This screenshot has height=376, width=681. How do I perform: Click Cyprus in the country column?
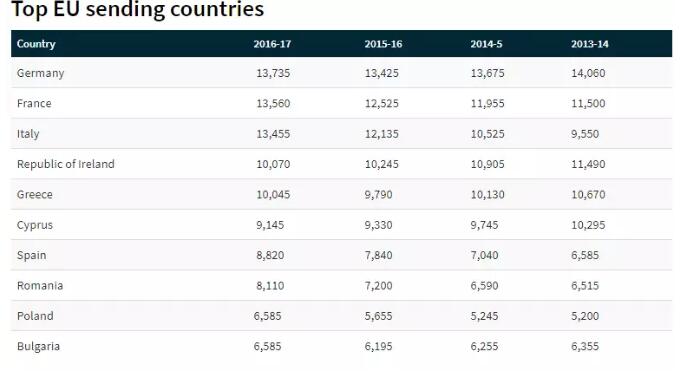tap(34, 225)
